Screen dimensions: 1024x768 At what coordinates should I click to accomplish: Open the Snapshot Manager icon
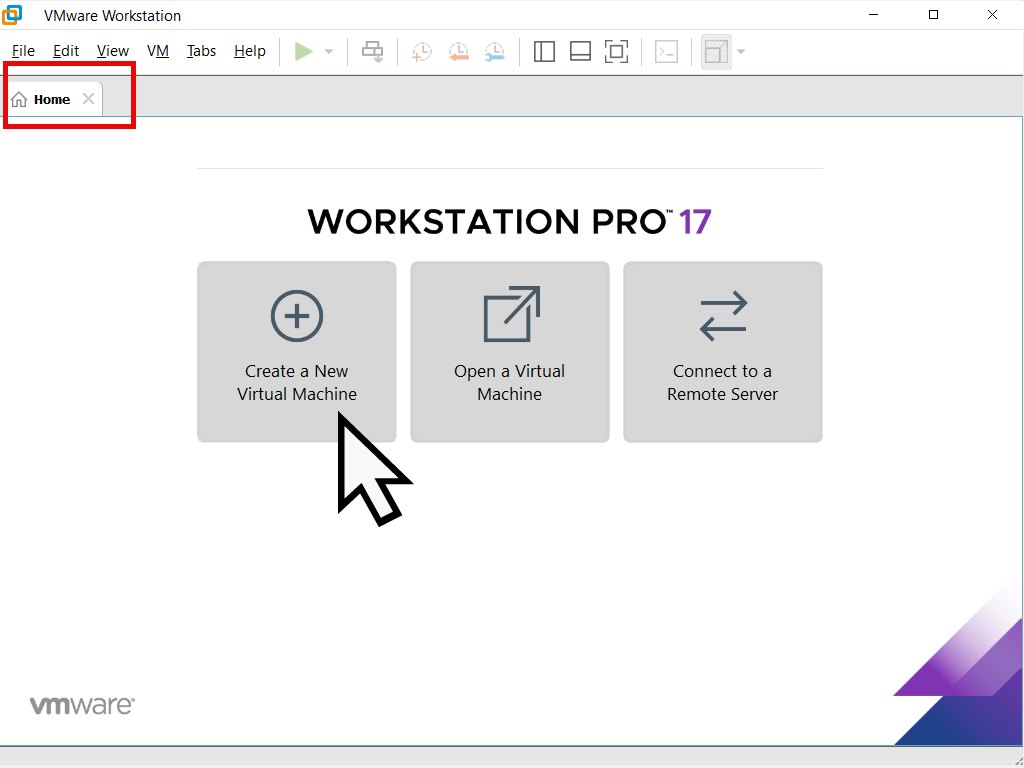[495, 51]
